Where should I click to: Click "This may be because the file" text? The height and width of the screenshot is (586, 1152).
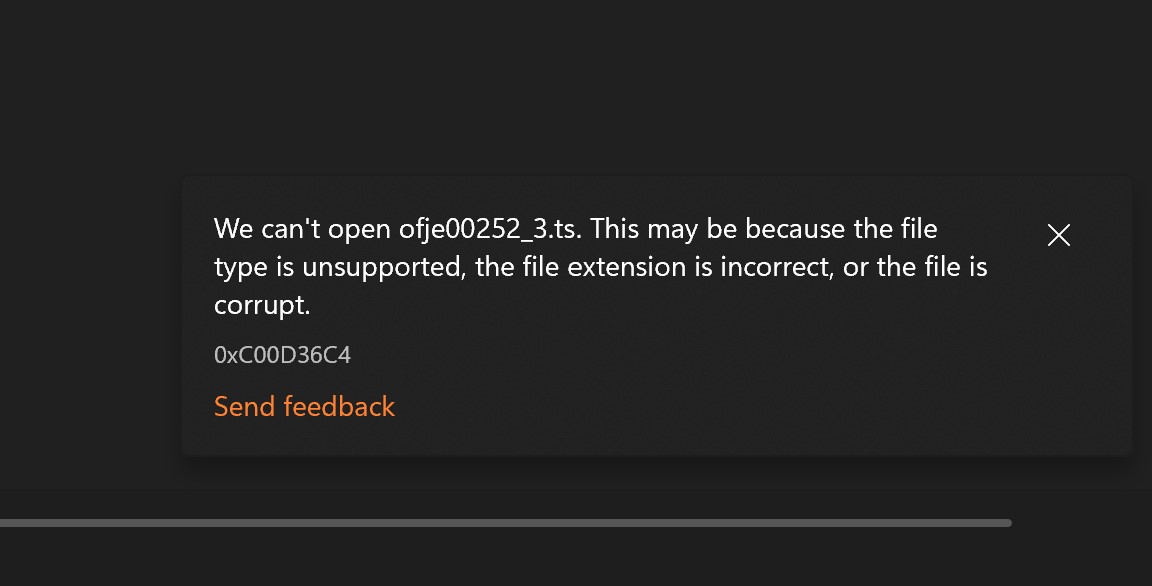[763, 229]
